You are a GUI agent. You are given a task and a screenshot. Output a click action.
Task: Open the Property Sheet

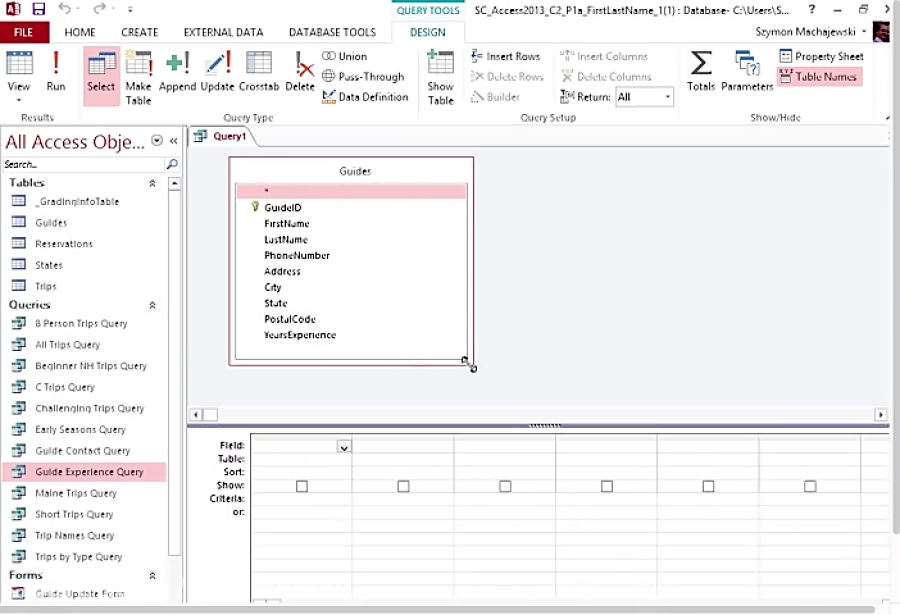point(821,56)
